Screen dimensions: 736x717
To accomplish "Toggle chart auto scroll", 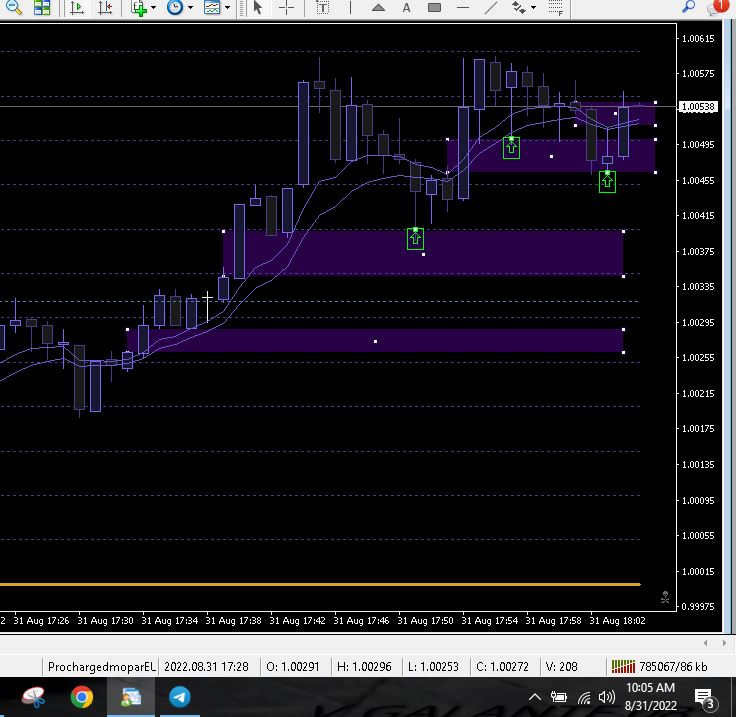I will (76, 8).
